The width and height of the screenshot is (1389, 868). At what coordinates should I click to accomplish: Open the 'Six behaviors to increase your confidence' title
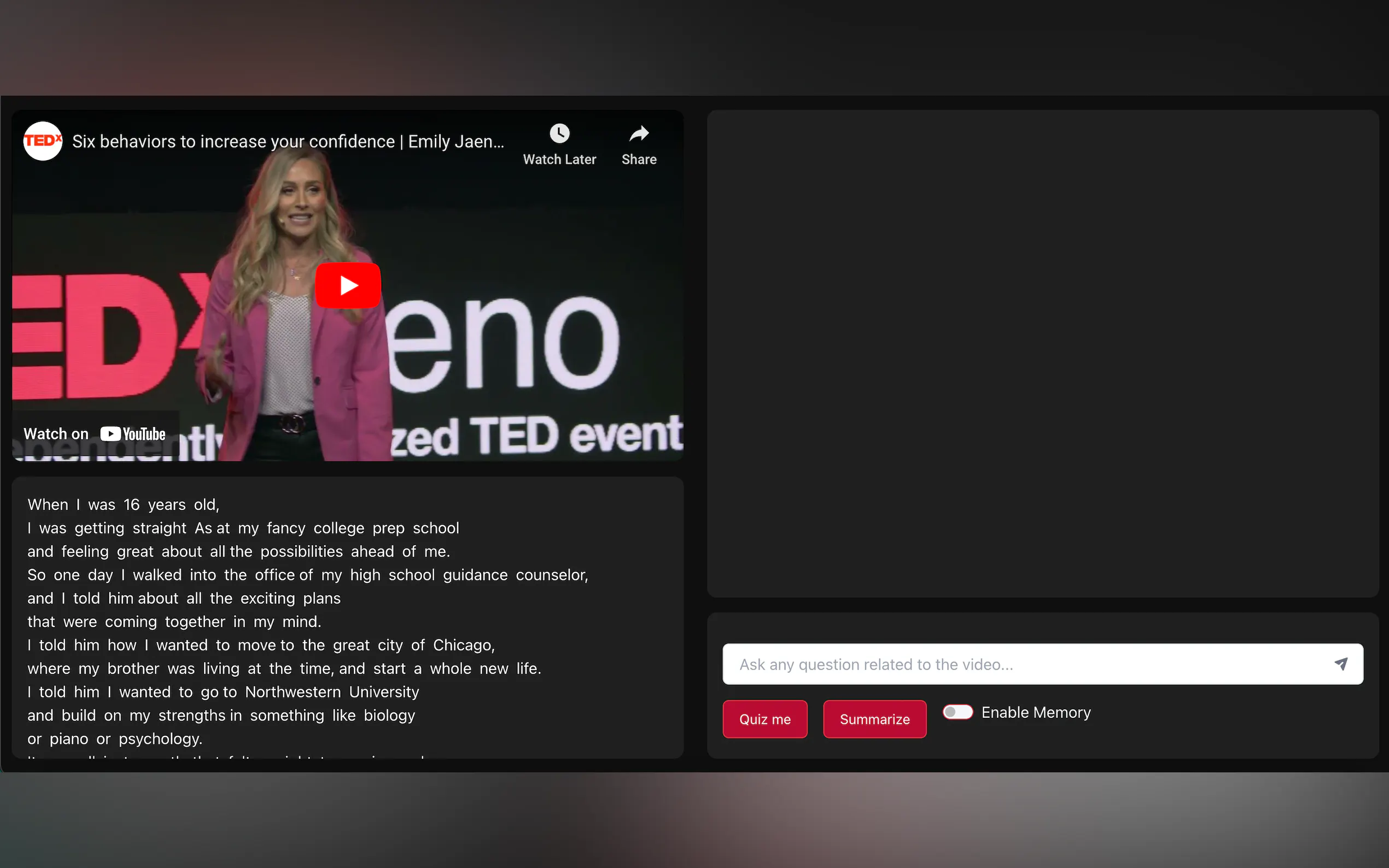coord(288,141)
